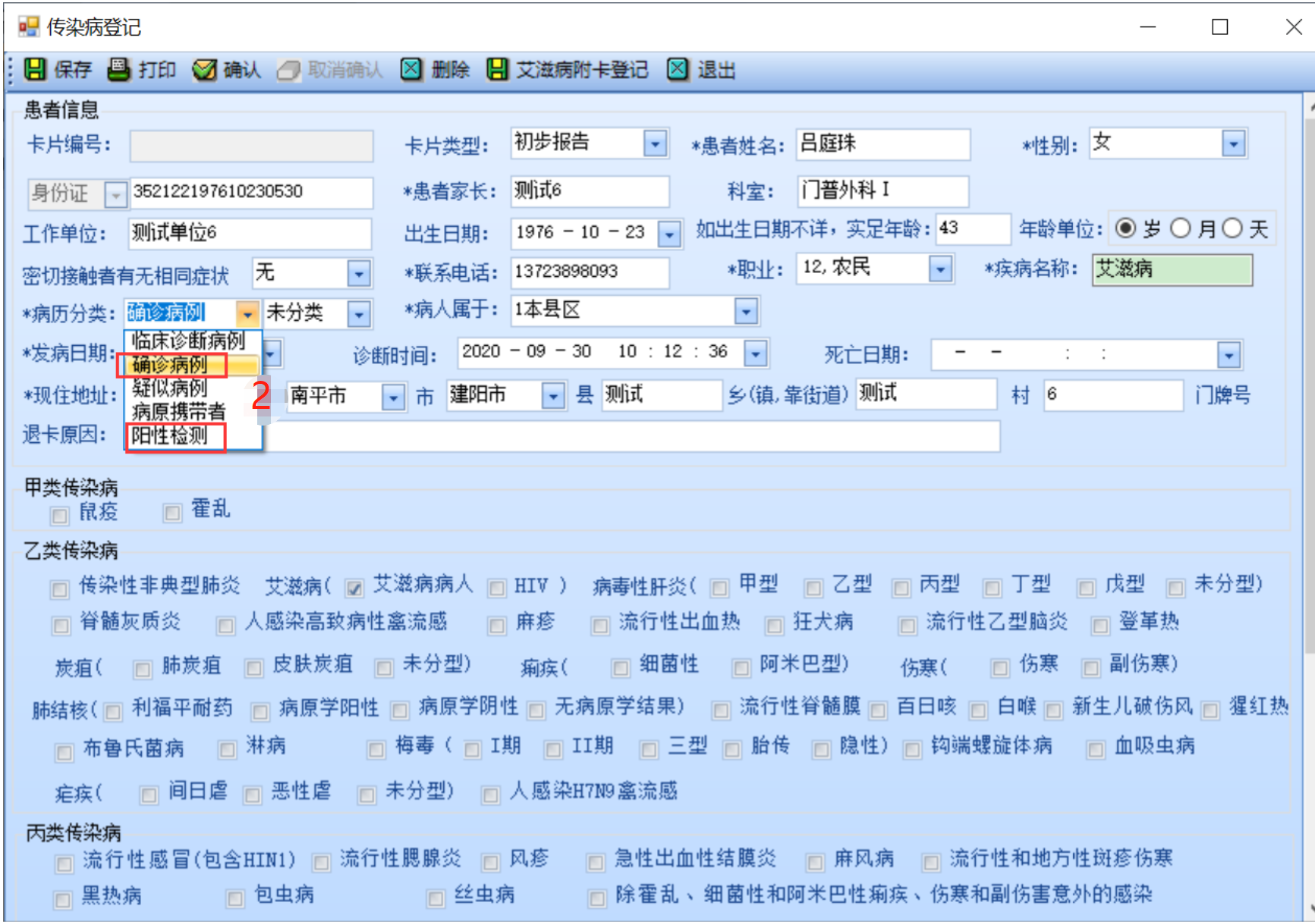The width and height of the screenshot is (1315, 924).
Task: Expand the 死亡日期 date picker
Action: coord(1228,354)
